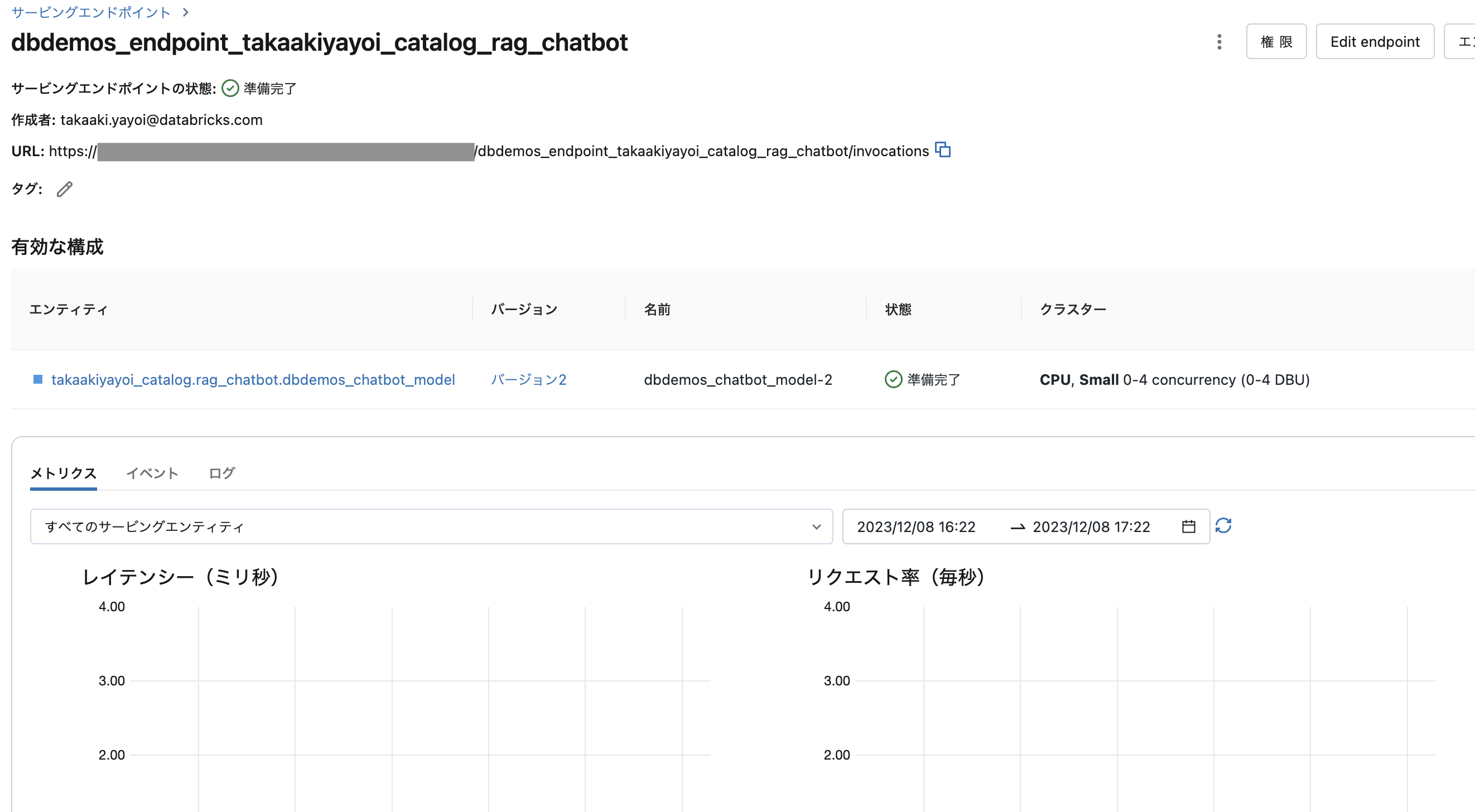Open the バージョン2 link

click(528, 379)
